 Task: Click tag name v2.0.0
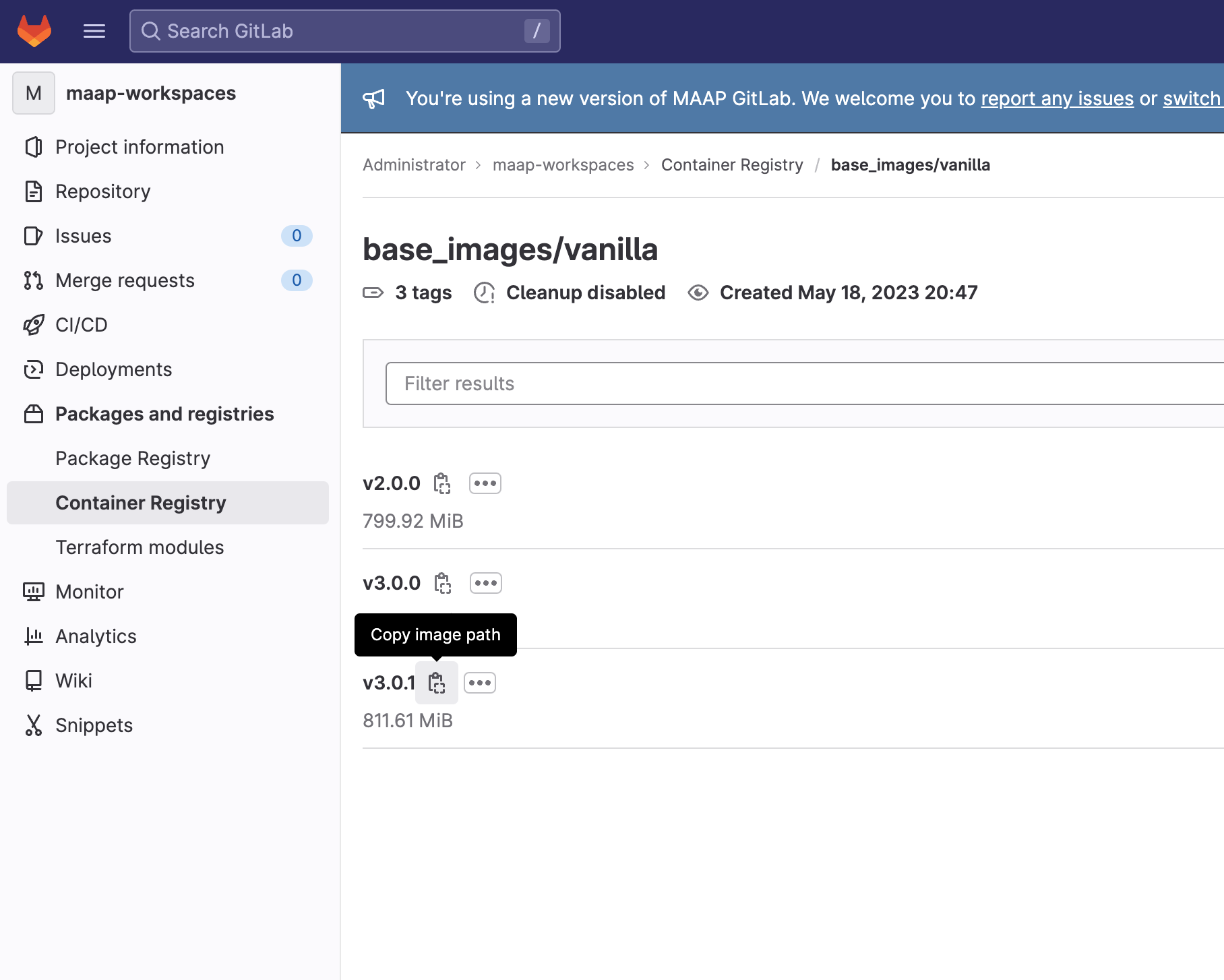[x=392, y=483]
